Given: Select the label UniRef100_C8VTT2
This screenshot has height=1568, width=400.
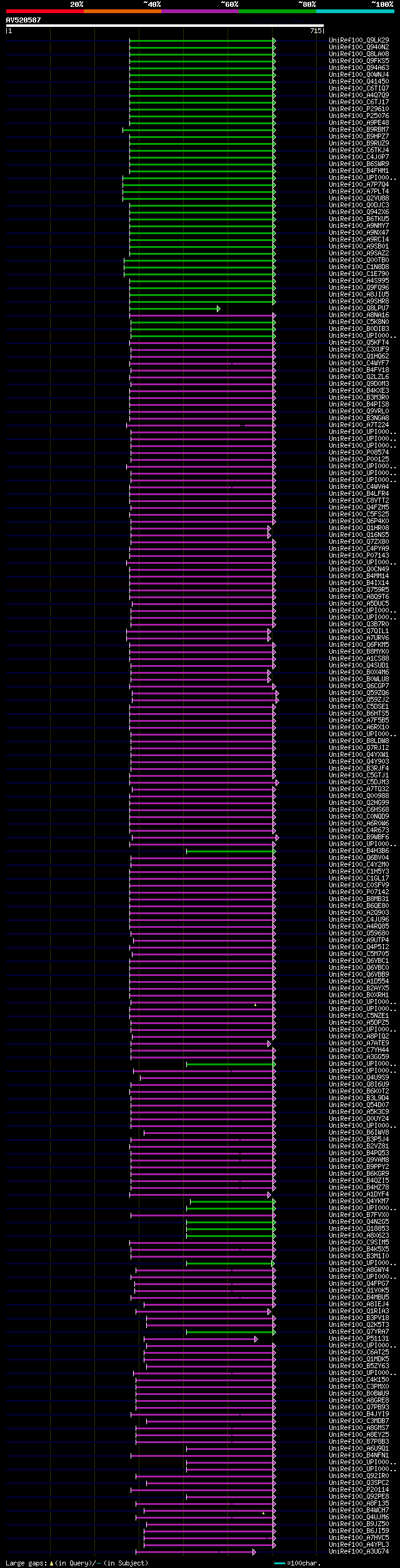Looking at the screenshot, I should (x=359, y=501).
